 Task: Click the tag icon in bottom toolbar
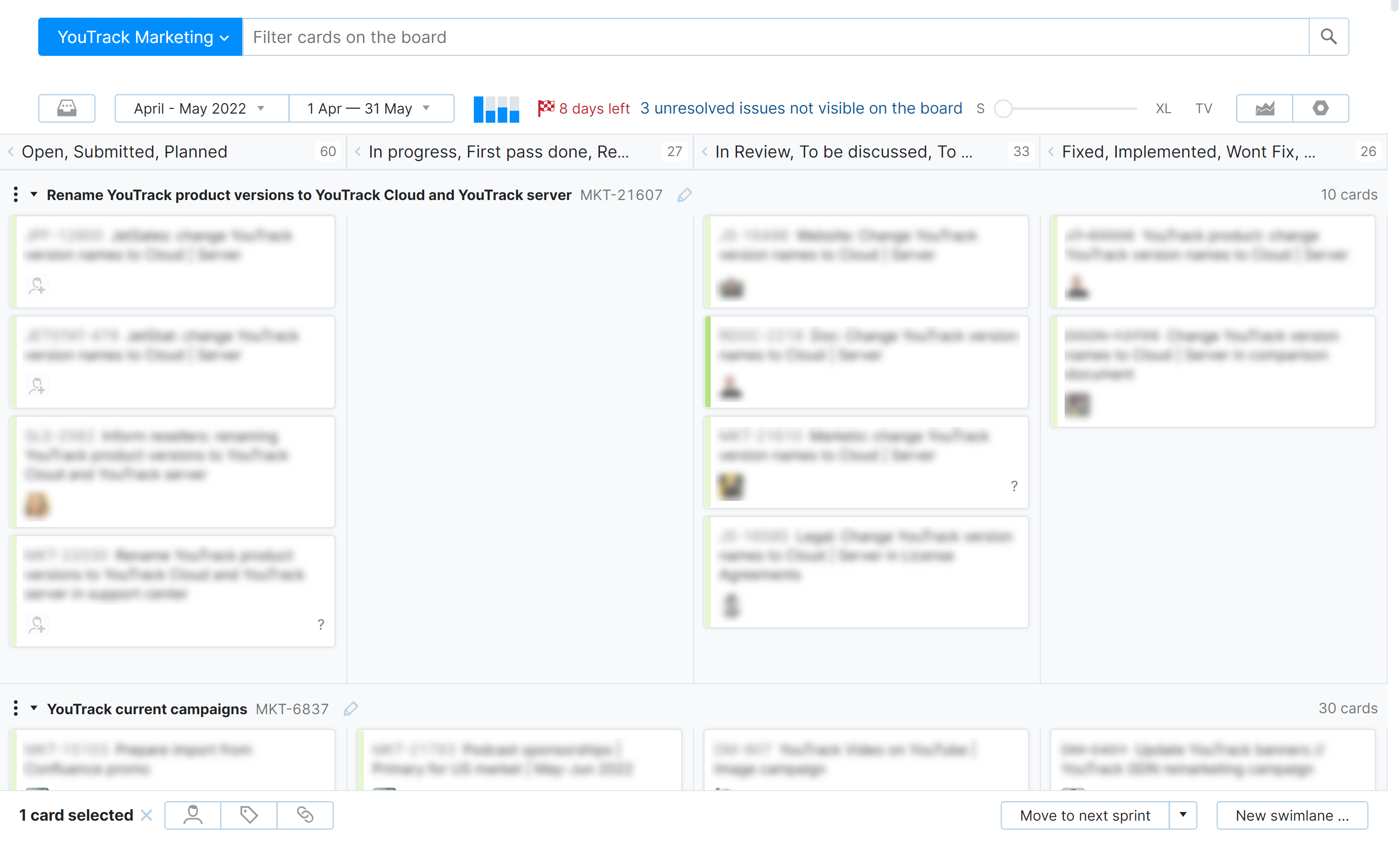click(x=249, y=815)
